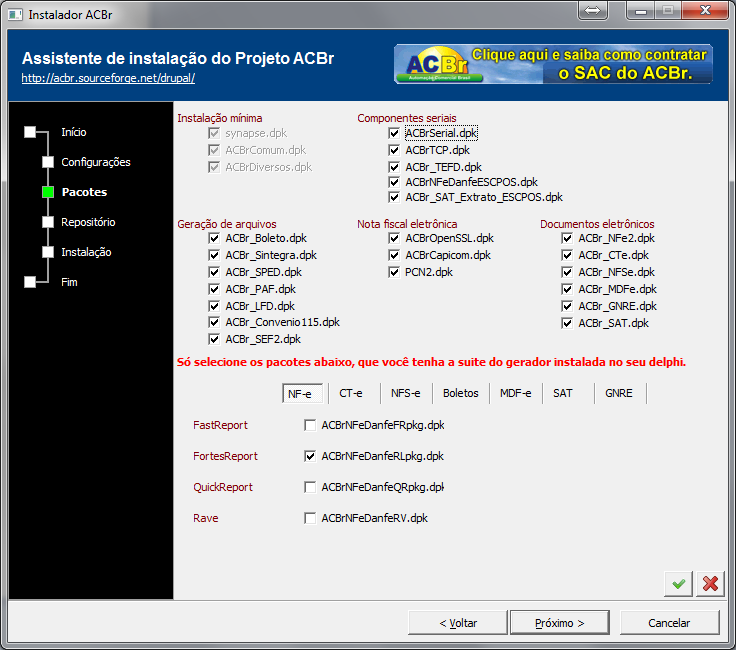Switch to the Boletos tab
The image size is (736, 650).
(460, 393)
